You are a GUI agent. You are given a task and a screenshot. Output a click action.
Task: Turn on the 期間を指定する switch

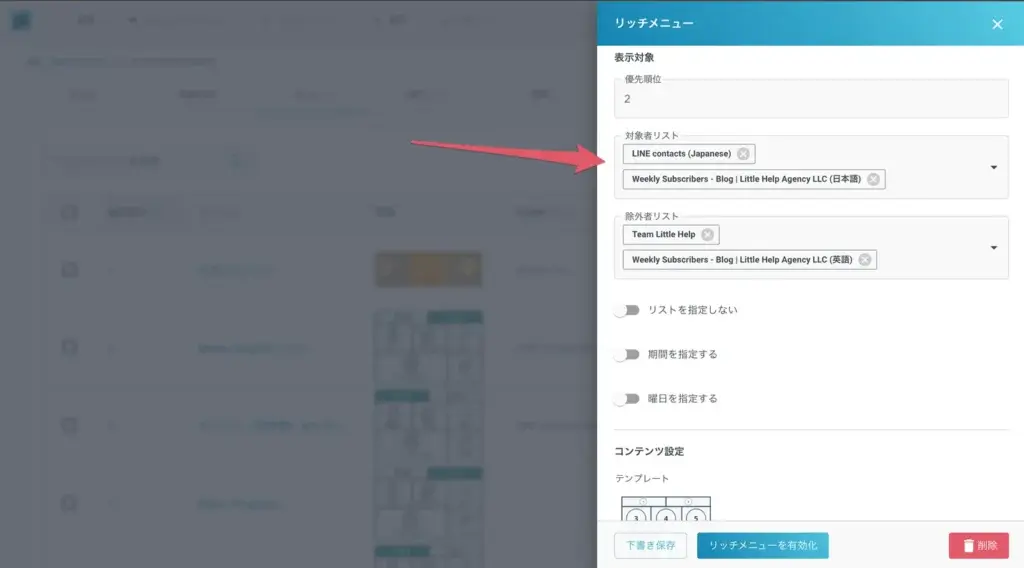click(626, 355)
